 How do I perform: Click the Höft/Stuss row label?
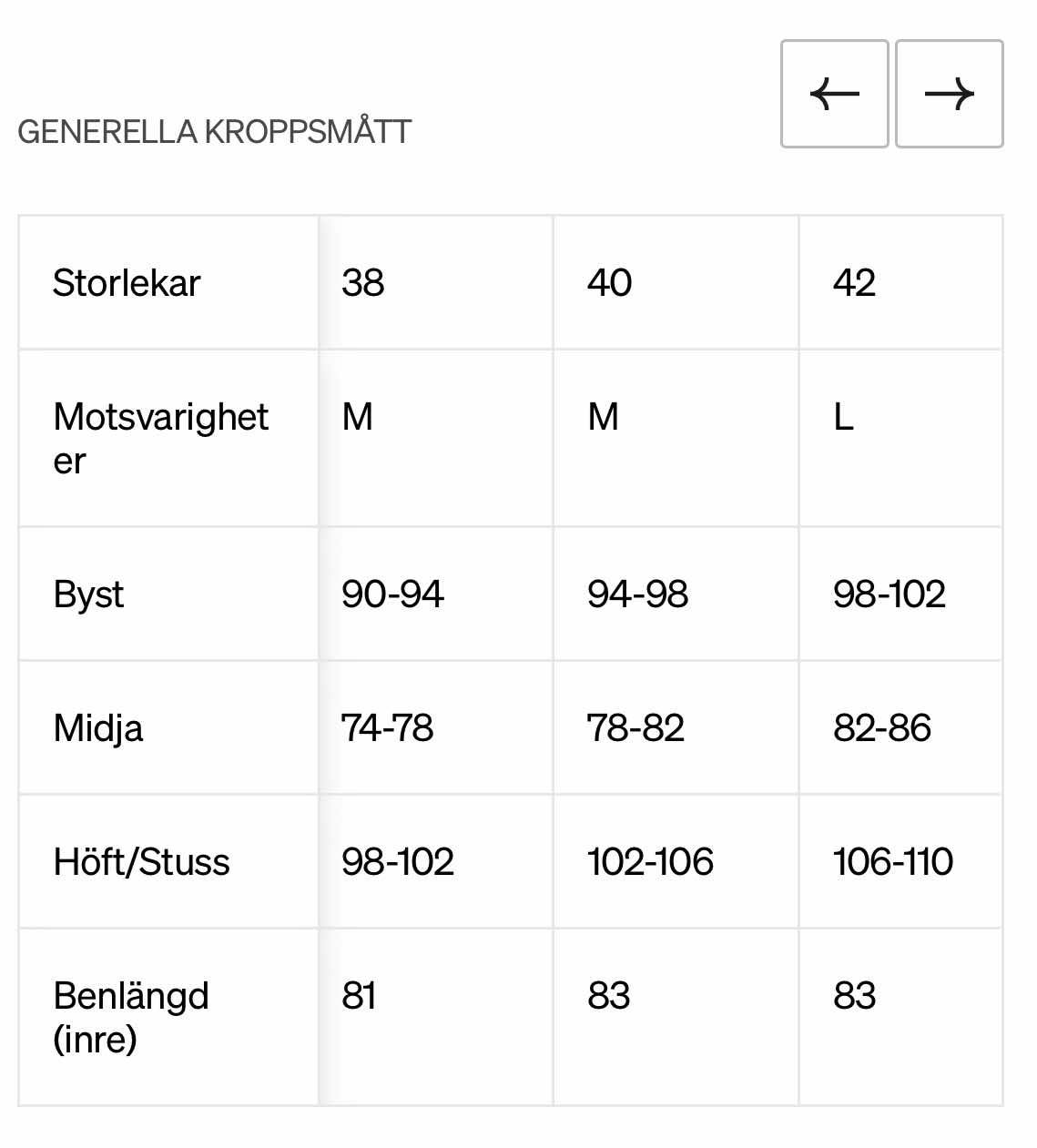(141, 862)
